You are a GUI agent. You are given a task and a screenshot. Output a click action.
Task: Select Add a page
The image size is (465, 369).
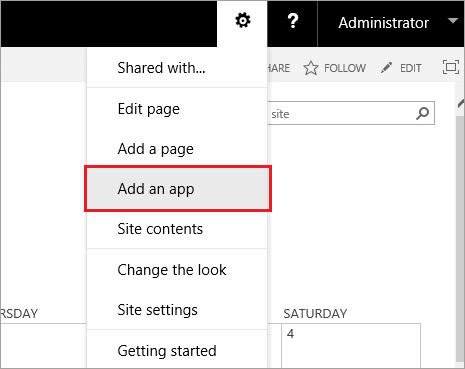point(177,149)
